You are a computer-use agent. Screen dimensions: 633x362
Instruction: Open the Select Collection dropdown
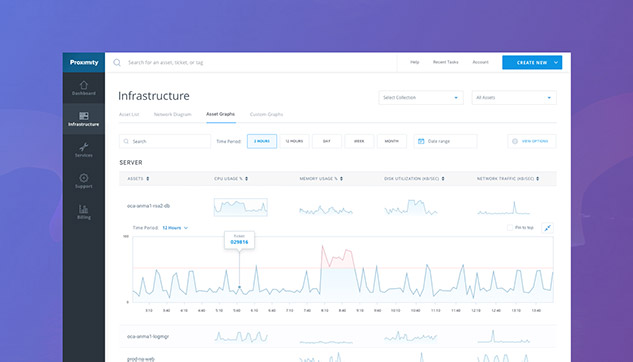tap(421, 98)
